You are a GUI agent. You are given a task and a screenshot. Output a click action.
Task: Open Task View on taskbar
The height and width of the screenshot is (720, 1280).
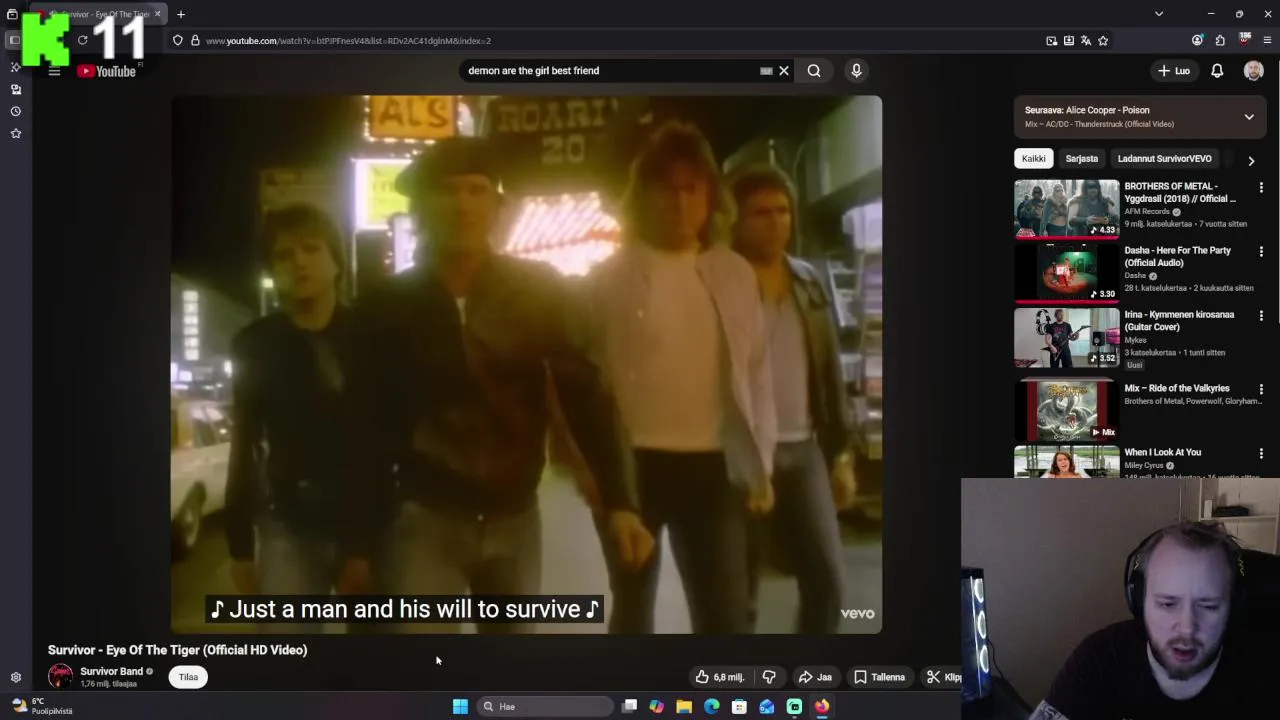[629, 706]
